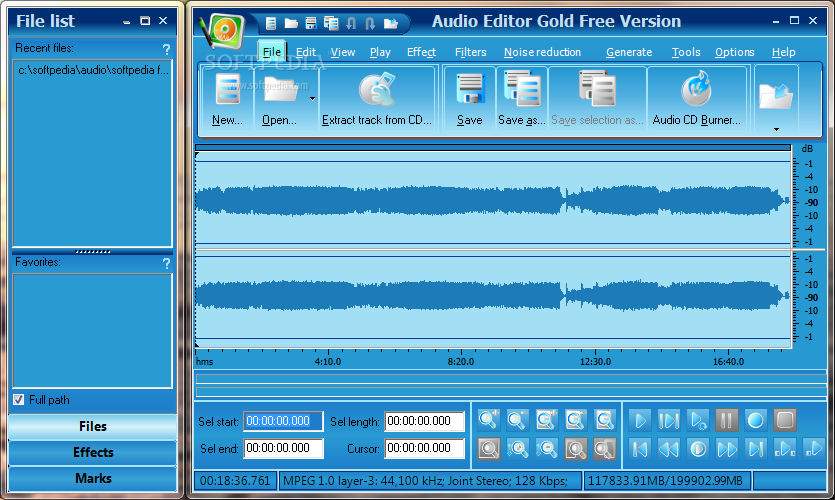Image resolution: width=835 pixels, height=500 pixels.
Task: Open the Filters menu
Action: tap(470, 52)
